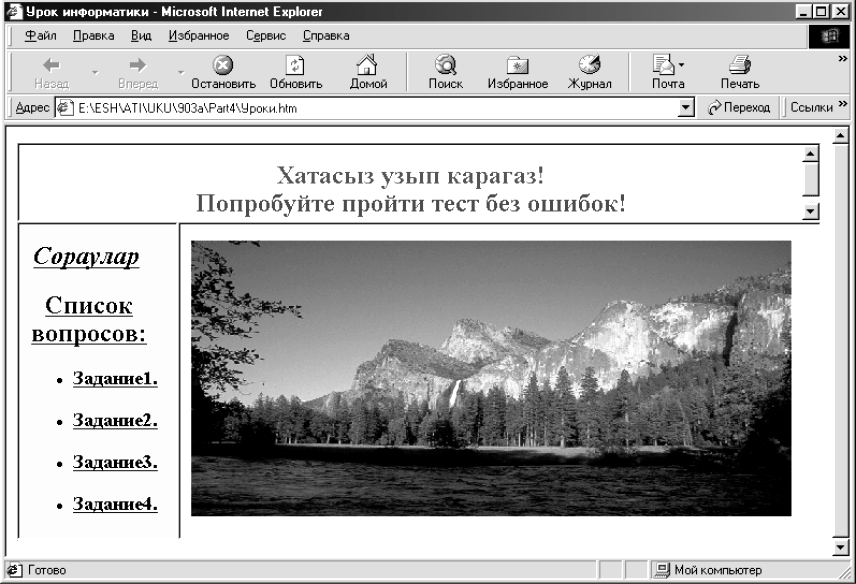Screen dimensions: 856x584
Task: Print page with Печать icon
Action: pyautogui.click(x=740, y=64)
